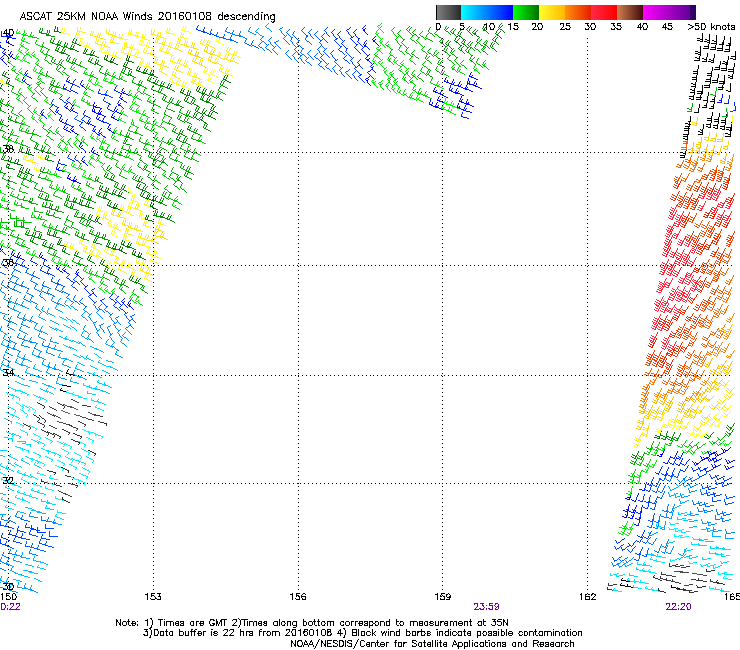Image resolution: width=740 pixels, height=650 pixels.
Task: Click the red 30-35 knots legend segment
Action: [x=604, y=12]
